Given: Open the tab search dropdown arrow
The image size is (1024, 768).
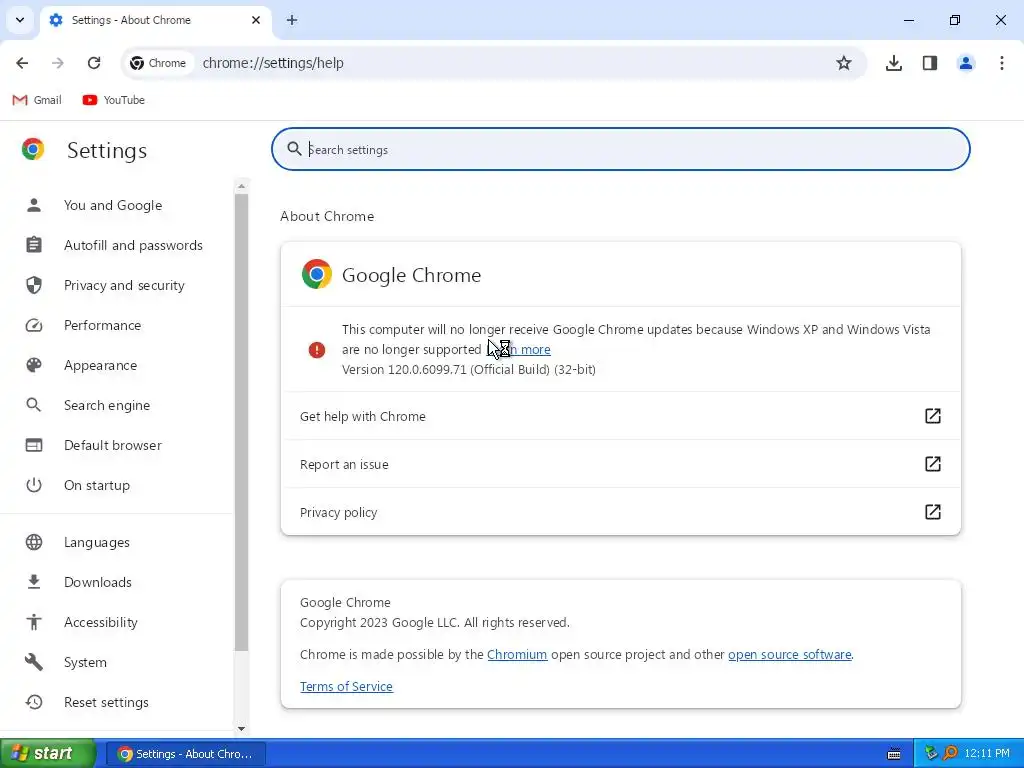Looking at the screenshot, I should 20,20.
